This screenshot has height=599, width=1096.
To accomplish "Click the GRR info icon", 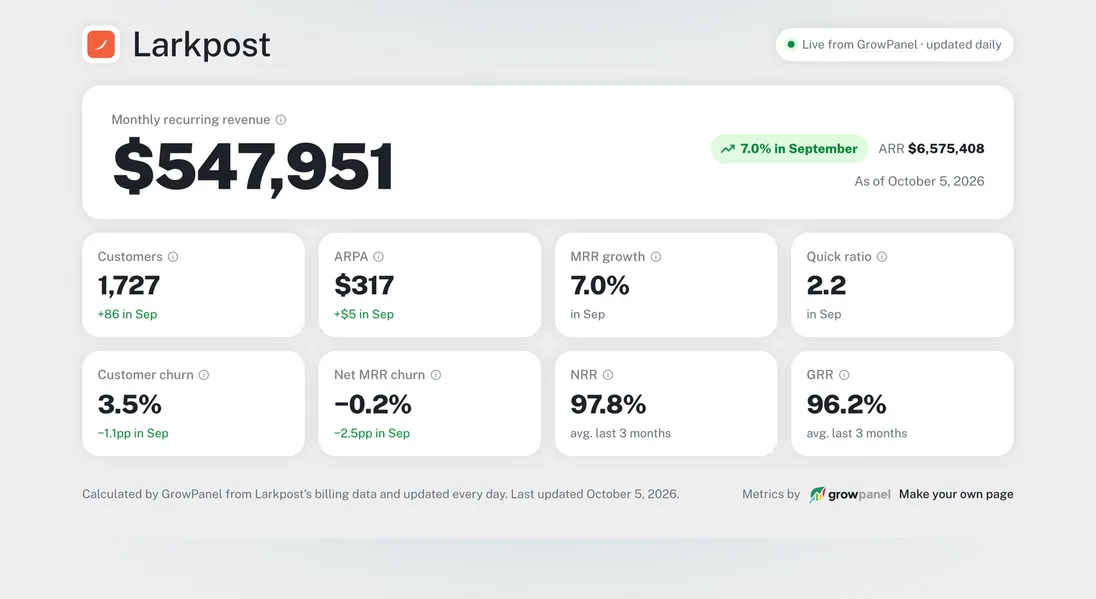I will point(844,375).
